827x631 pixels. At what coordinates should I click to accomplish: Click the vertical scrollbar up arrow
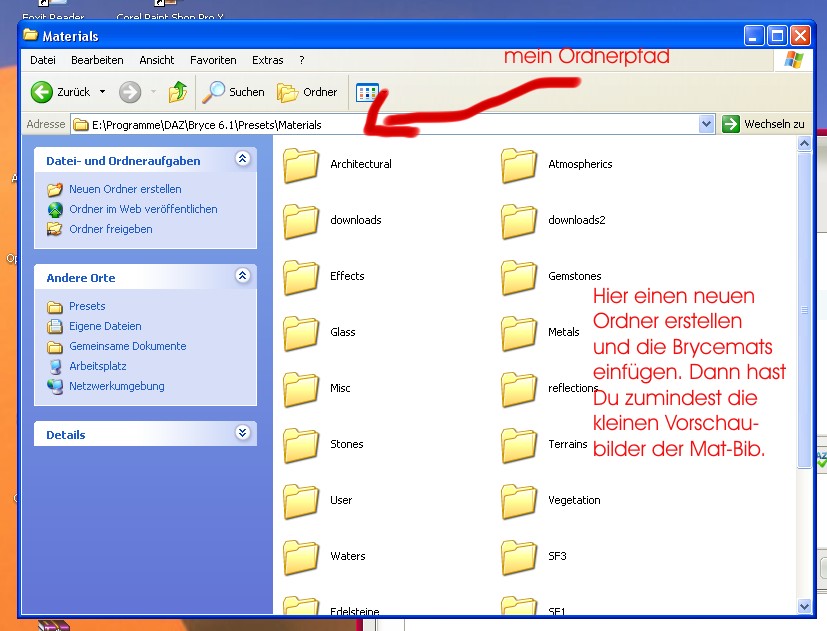tap(804, 144)
